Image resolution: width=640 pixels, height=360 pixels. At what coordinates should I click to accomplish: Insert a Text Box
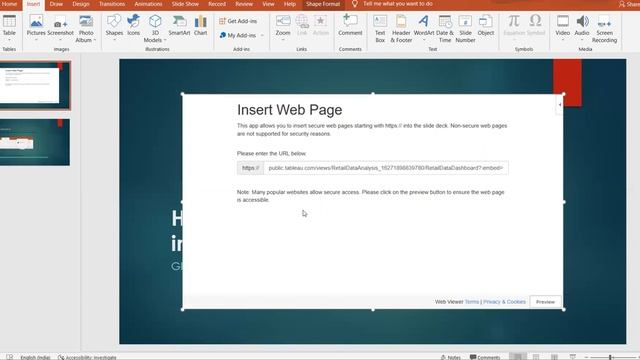(x=380, y=28)
